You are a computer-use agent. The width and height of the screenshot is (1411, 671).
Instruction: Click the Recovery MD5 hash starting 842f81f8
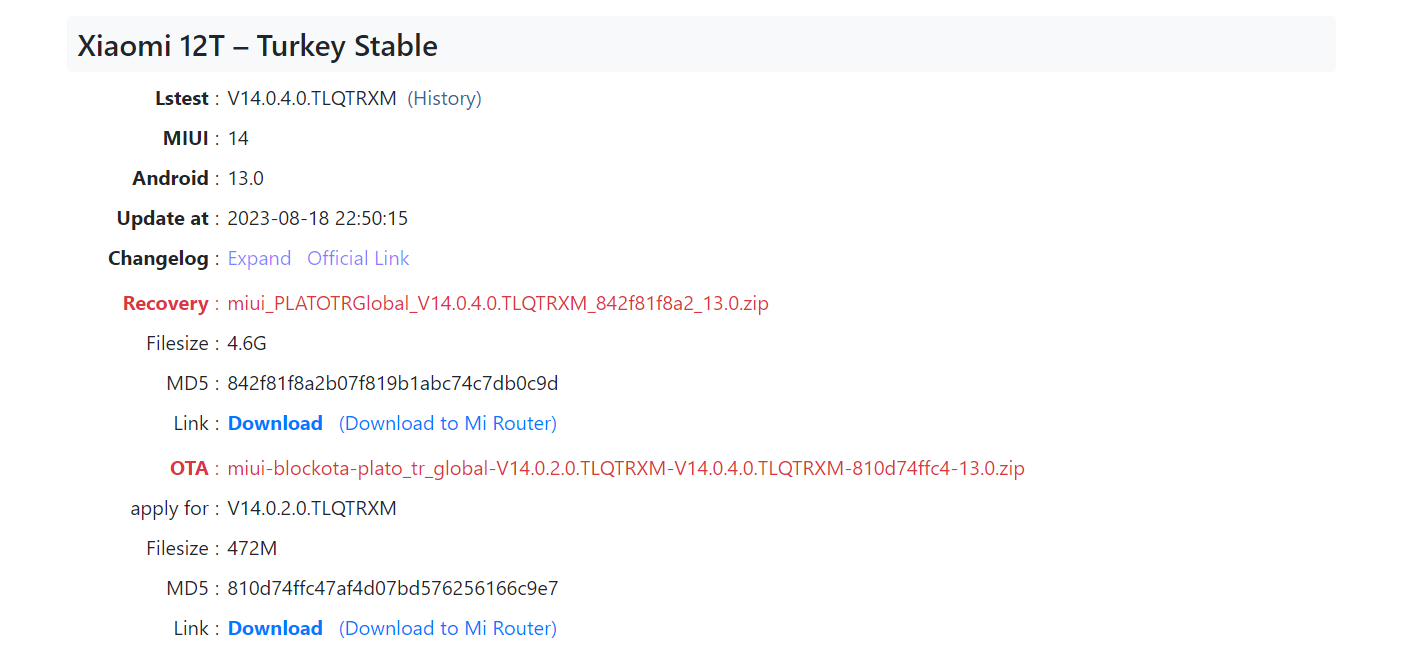(393, 383)
